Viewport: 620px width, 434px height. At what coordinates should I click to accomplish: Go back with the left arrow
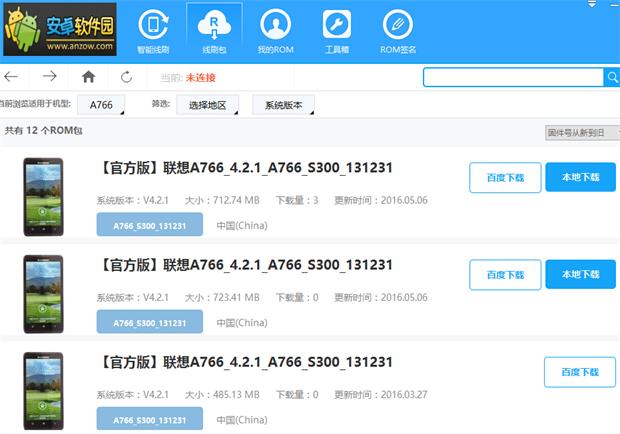click(11, 77)
